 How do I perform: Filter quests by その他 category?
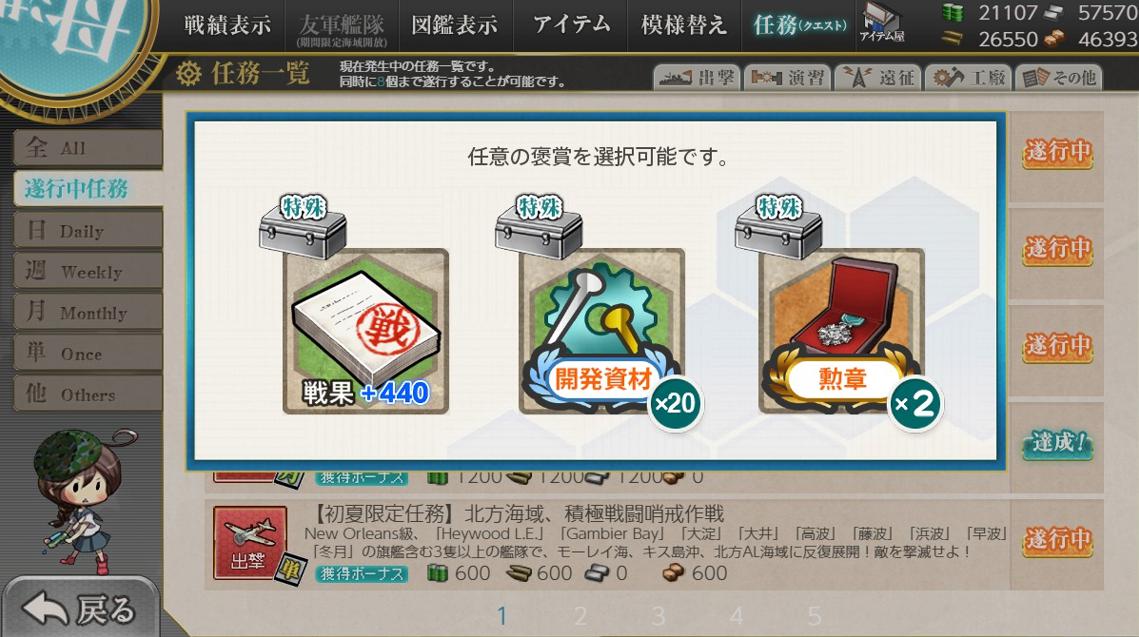coord(1059,77)
